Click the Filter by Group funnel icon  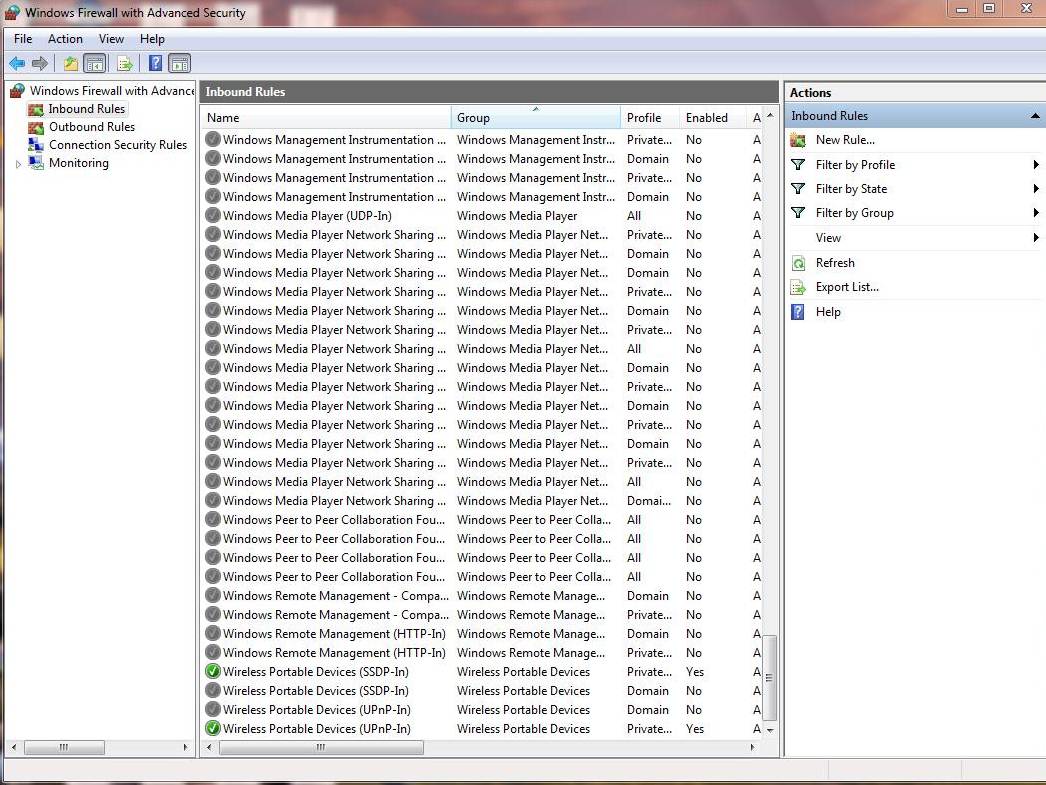798,213
